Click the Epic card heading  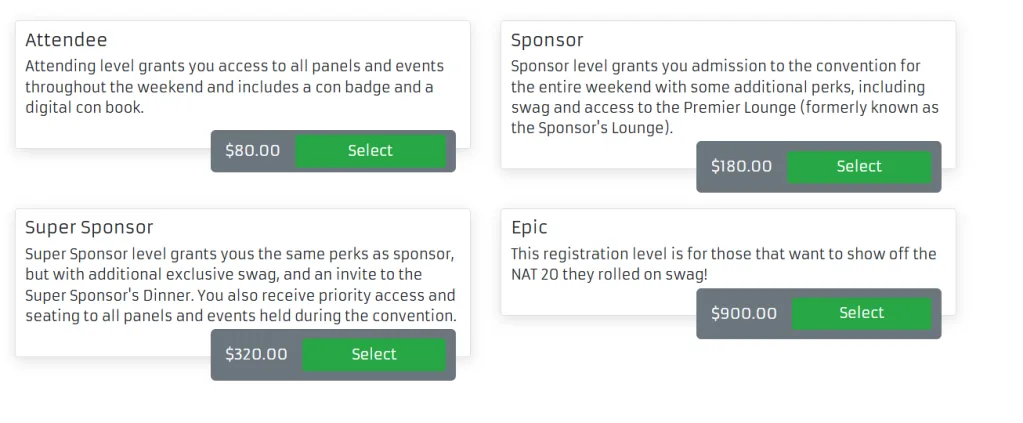pyautogui.click(x=529, y=228)
